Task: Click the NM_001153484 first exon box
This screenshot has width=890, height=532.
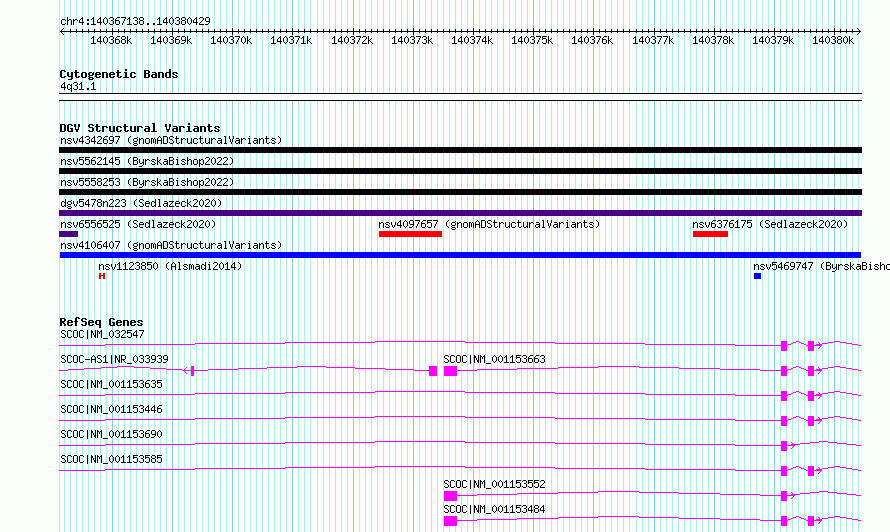Action: coord(450,521)
